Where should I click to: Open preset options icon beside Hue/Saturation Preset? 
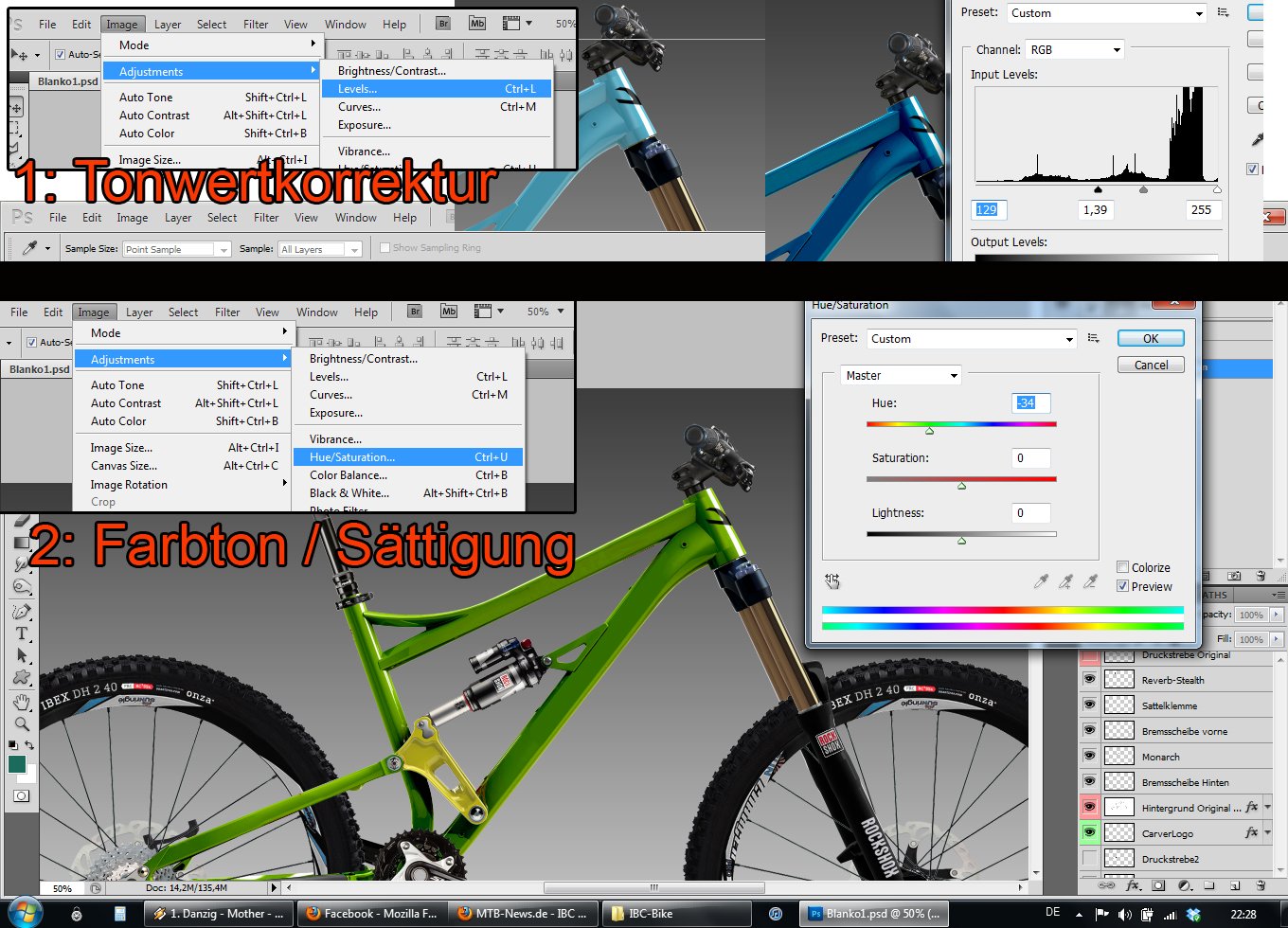point(1094,338)
